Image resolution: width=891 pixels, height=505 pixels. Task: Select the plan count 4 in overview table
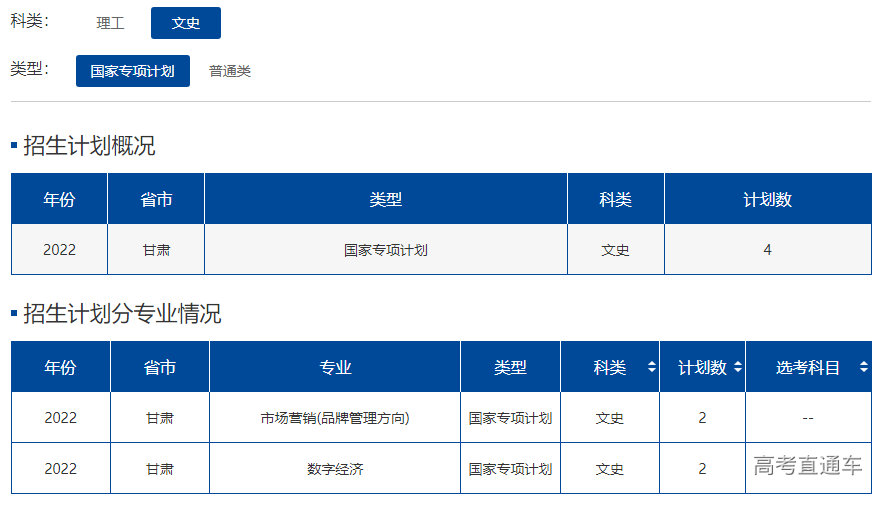[x=767, y=250]
